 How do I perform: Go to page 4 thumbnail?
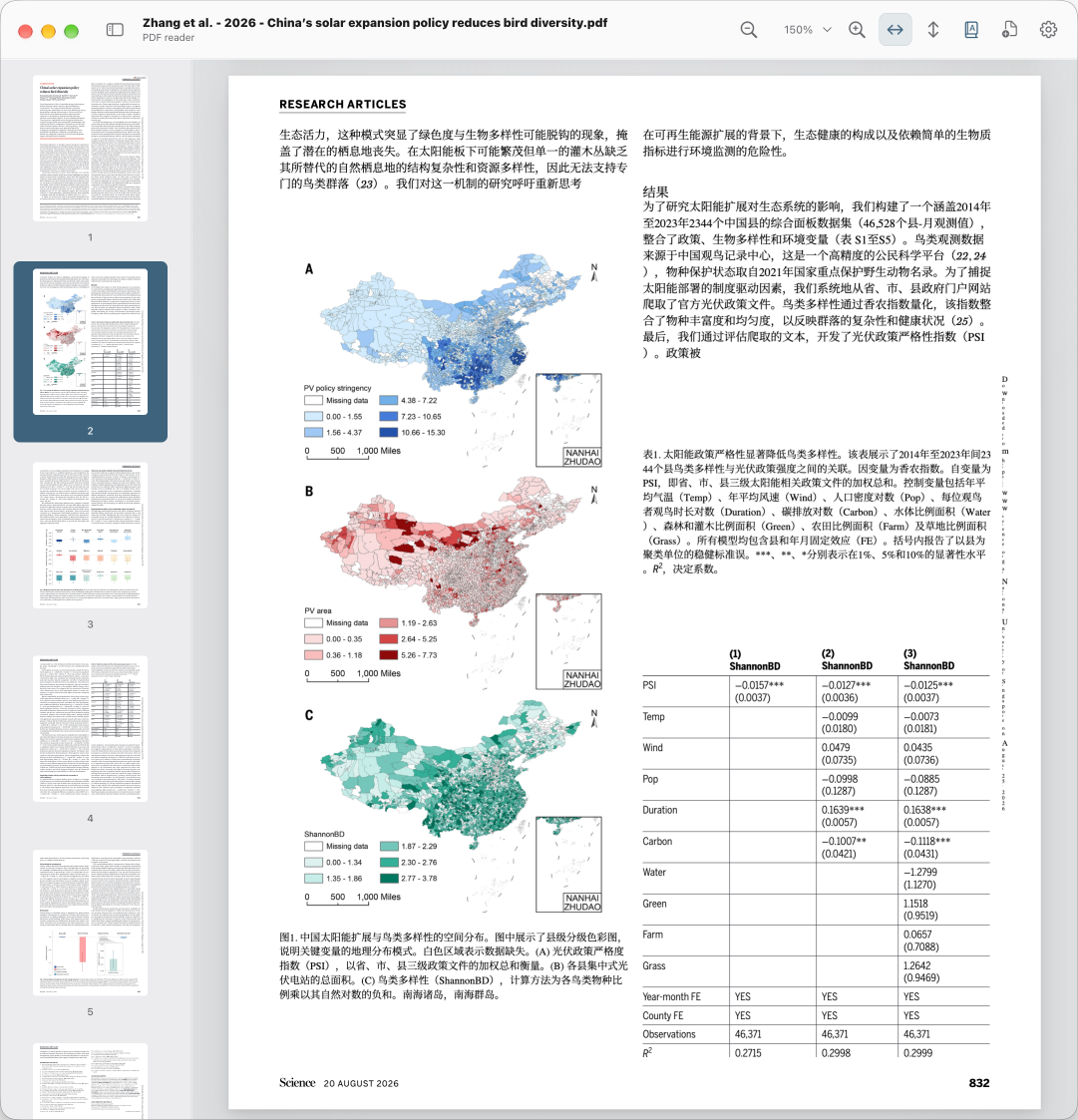(90, 729)
